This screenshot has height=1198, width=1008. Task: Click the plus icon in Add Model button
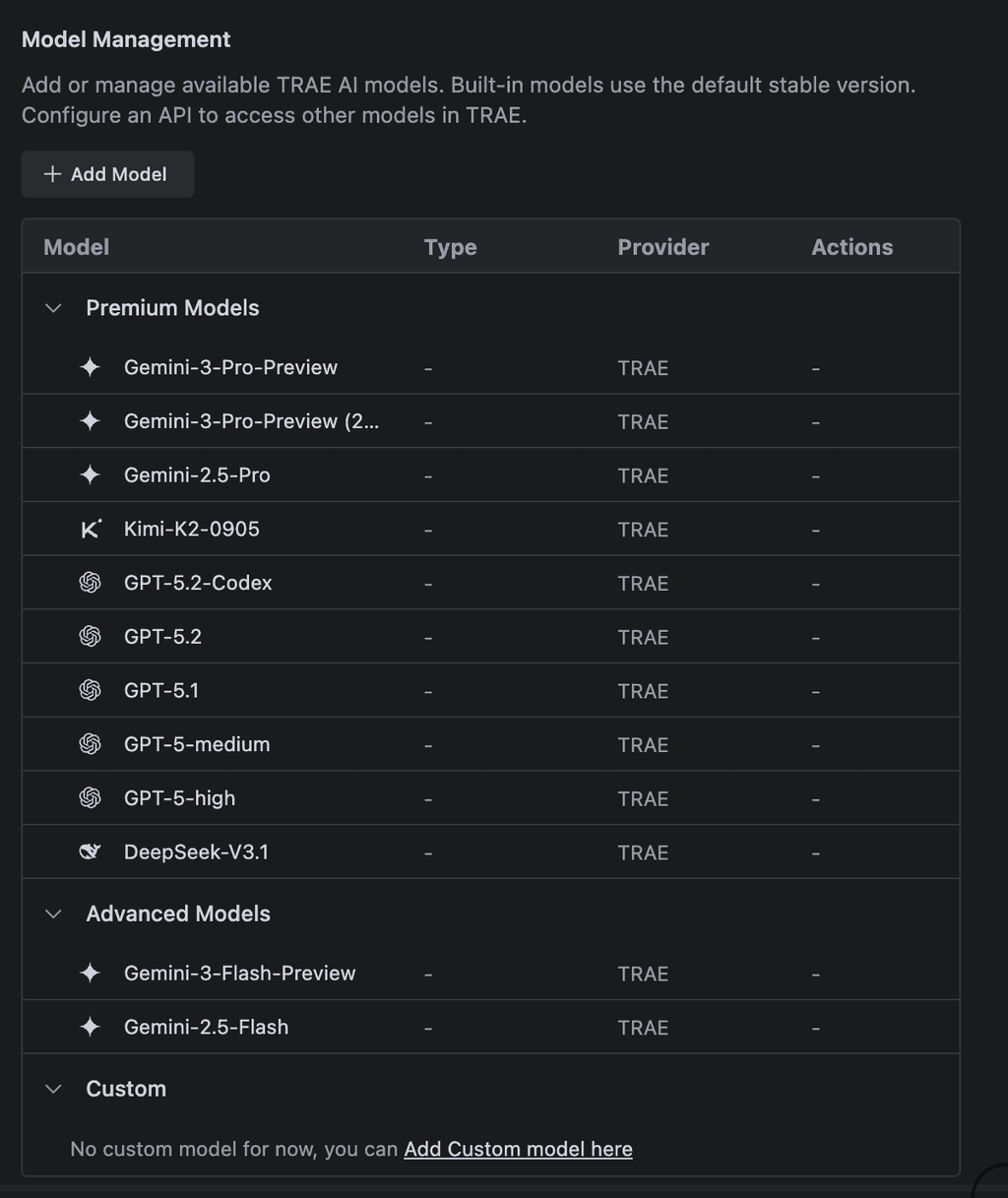51,173
